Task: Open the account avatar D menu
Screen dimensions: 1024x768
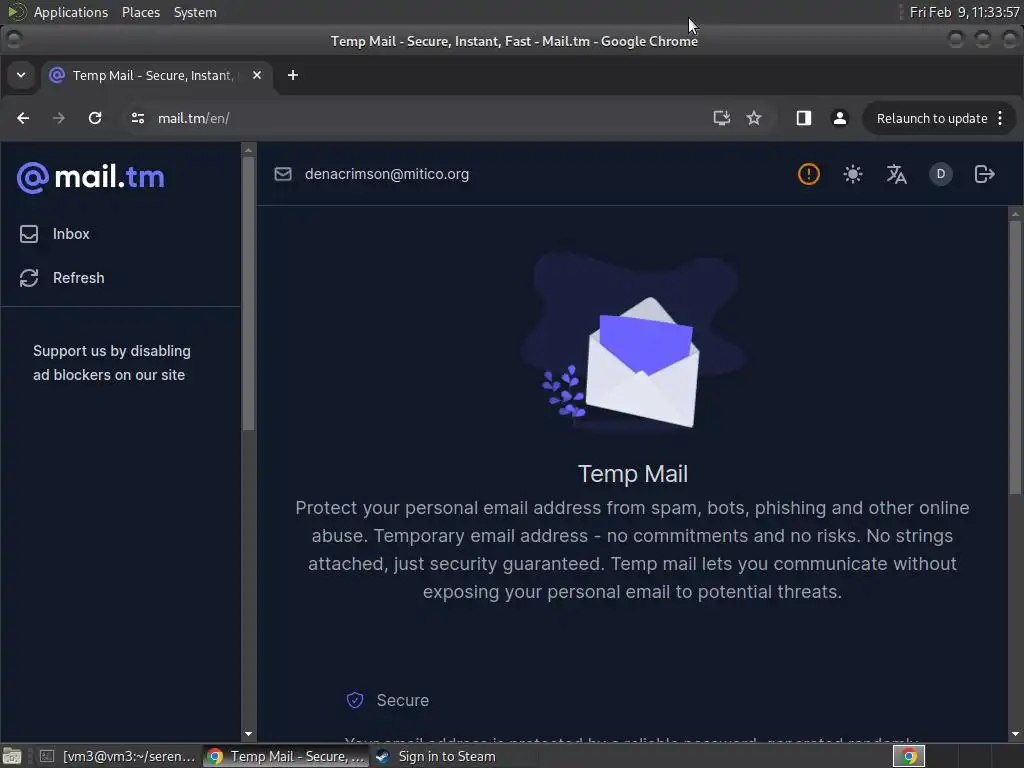Action: tap(940, 174)
